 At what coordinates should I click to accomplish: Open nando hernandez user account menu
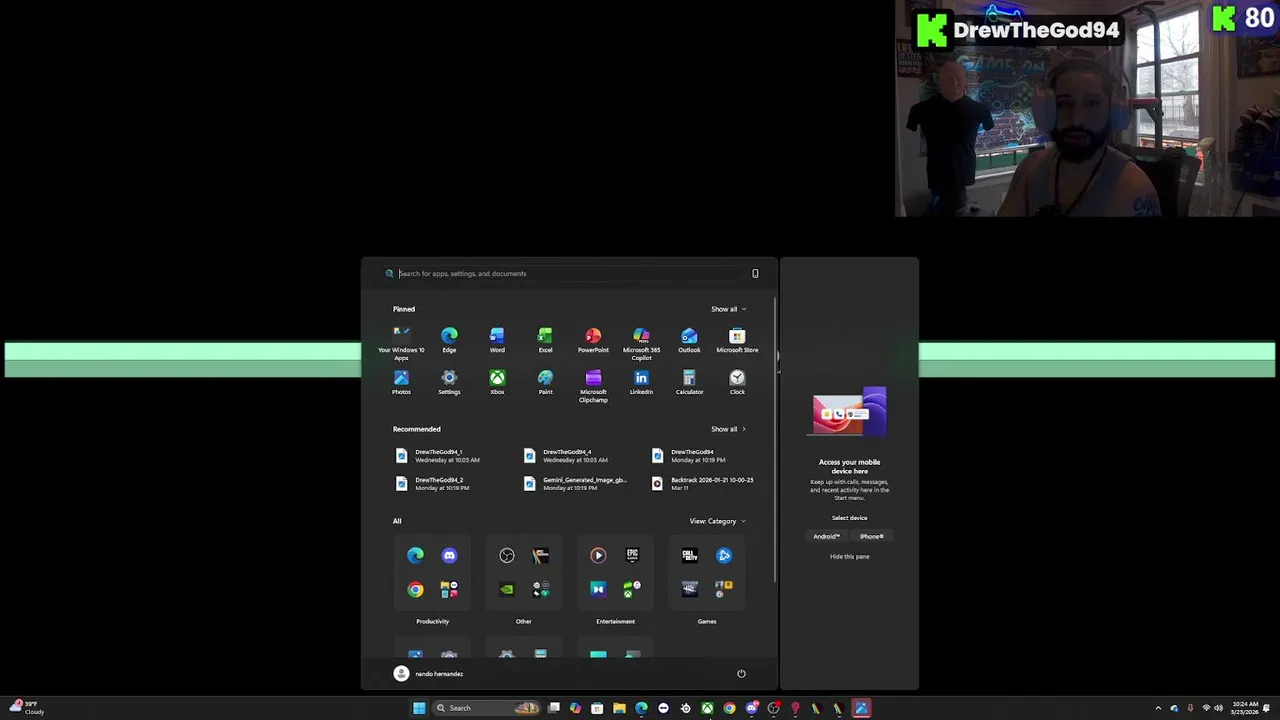(x=428, y=674)
